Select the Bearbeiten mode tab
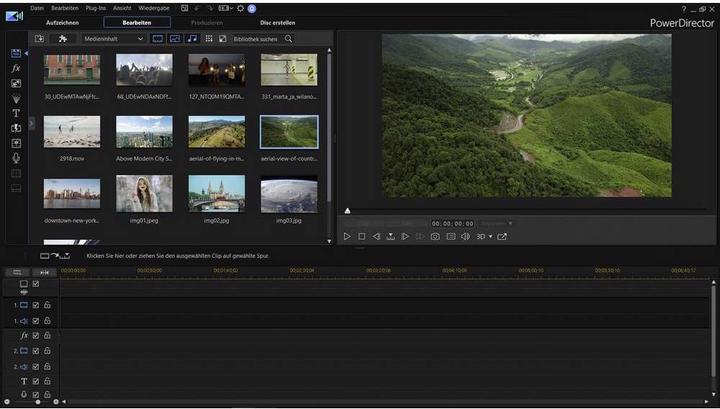Screen dimensions: 720x409 137,22
